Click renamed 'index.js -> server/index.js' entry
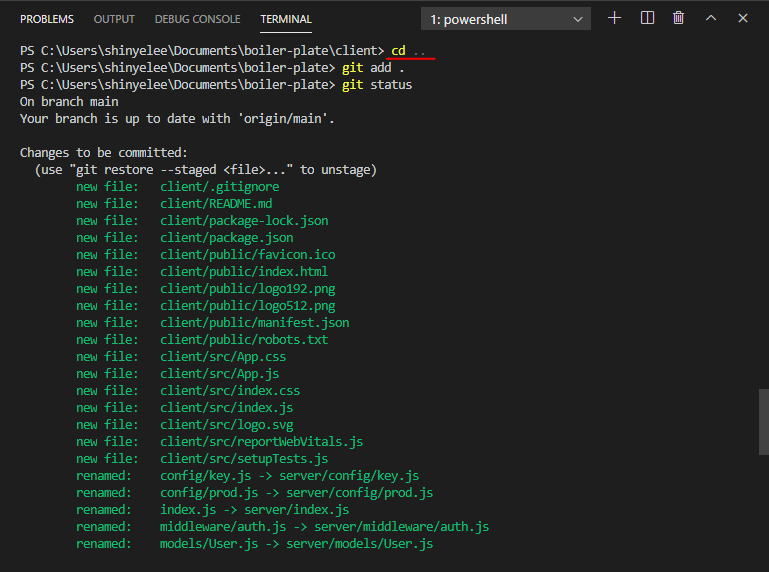769x572 pixels. 255,510
